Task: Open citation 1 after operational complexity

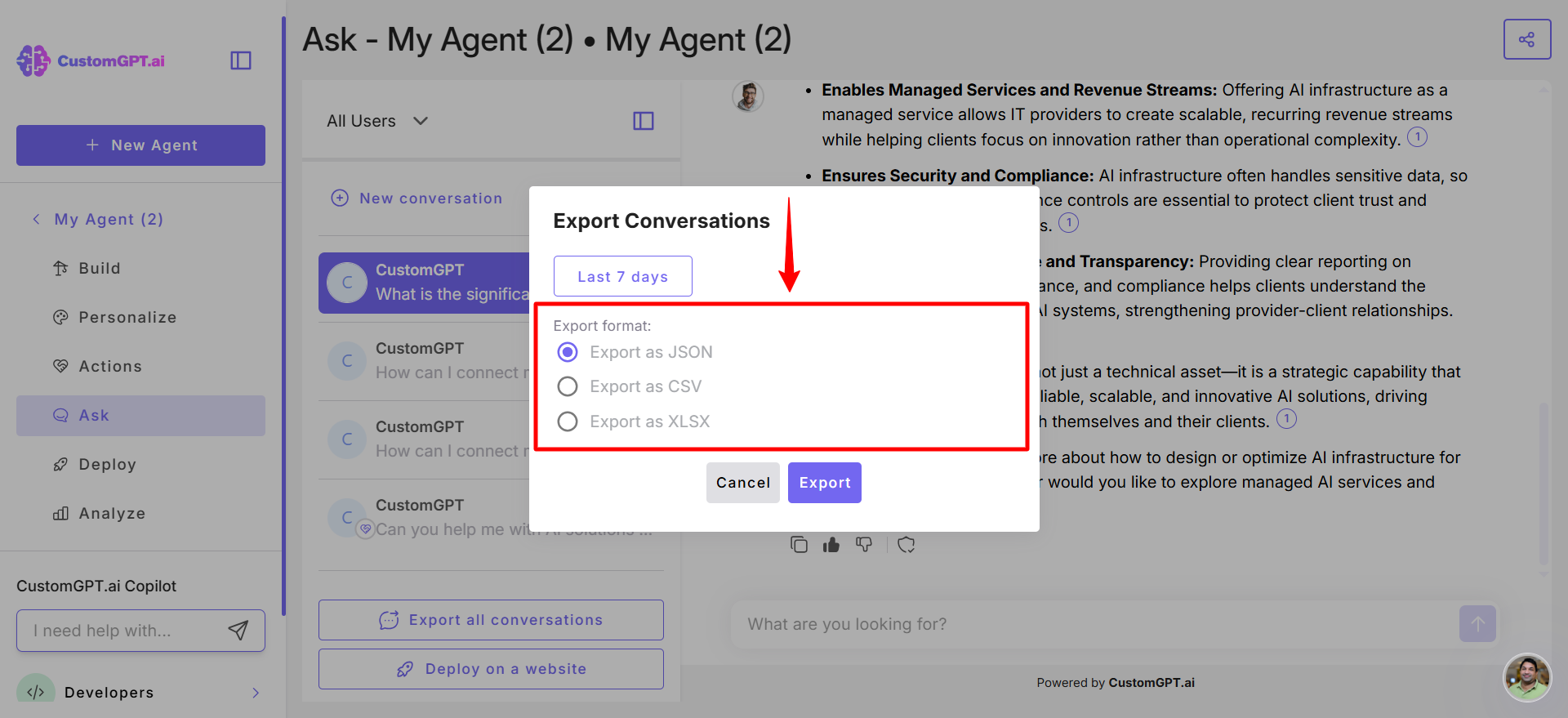Action: tap(1417, 137)
